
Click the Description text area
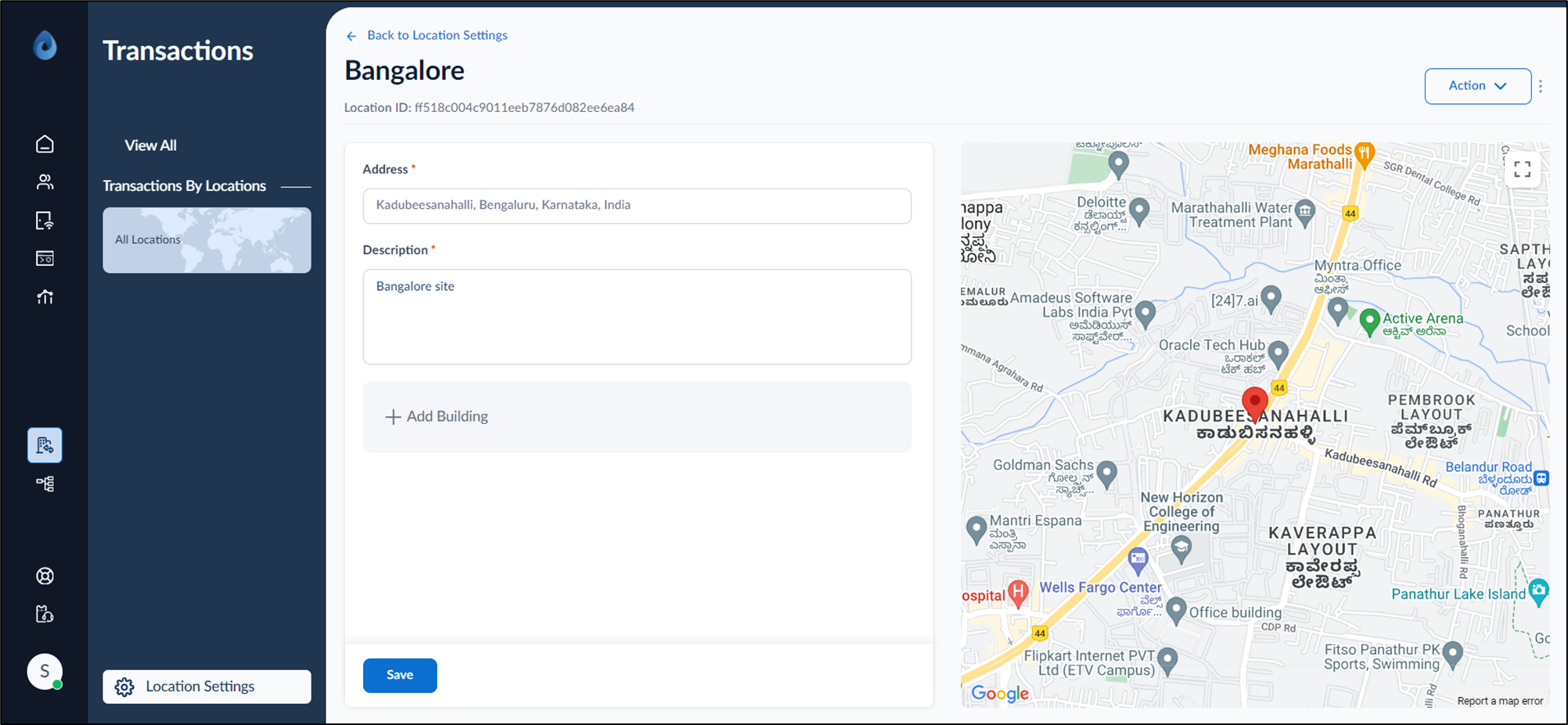tap(637, 317)
